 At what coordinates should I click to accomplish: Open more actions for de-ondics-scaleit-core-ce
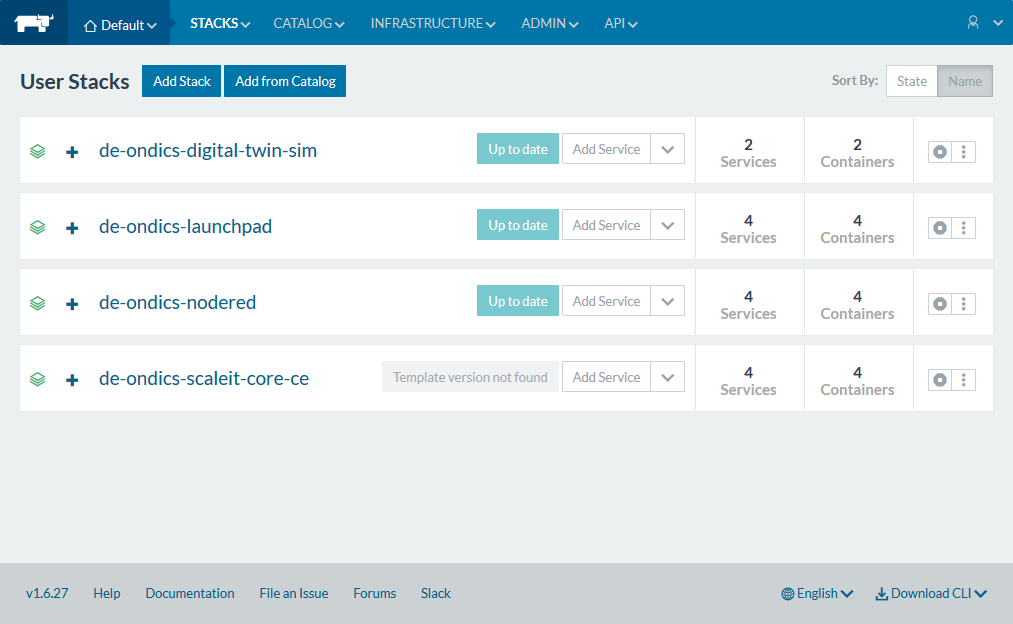pyautogui.click(x=963, y=380)
